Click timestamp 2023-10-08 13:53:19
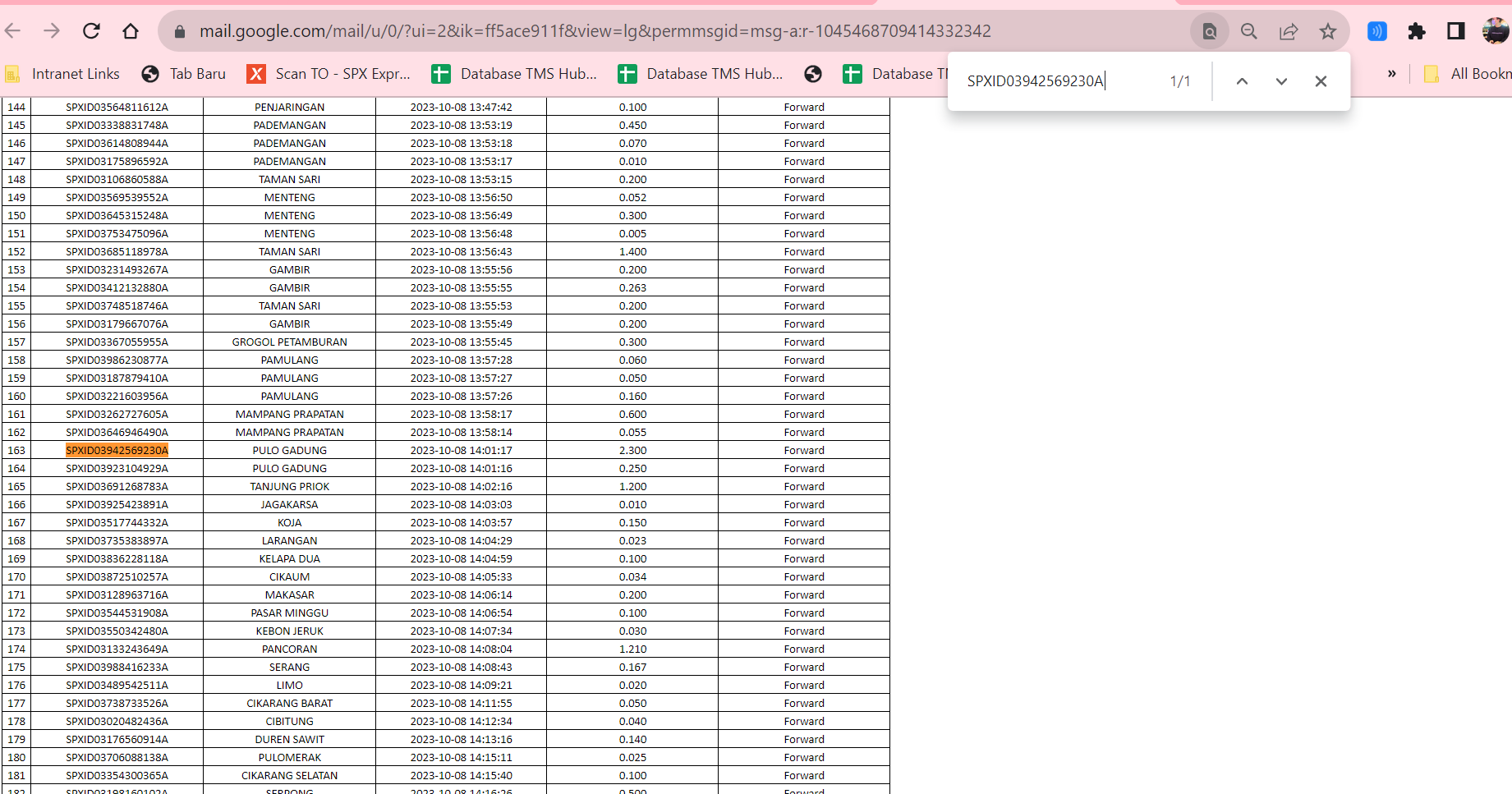This screenshot has height=794, width=1512. click(462, 125)
